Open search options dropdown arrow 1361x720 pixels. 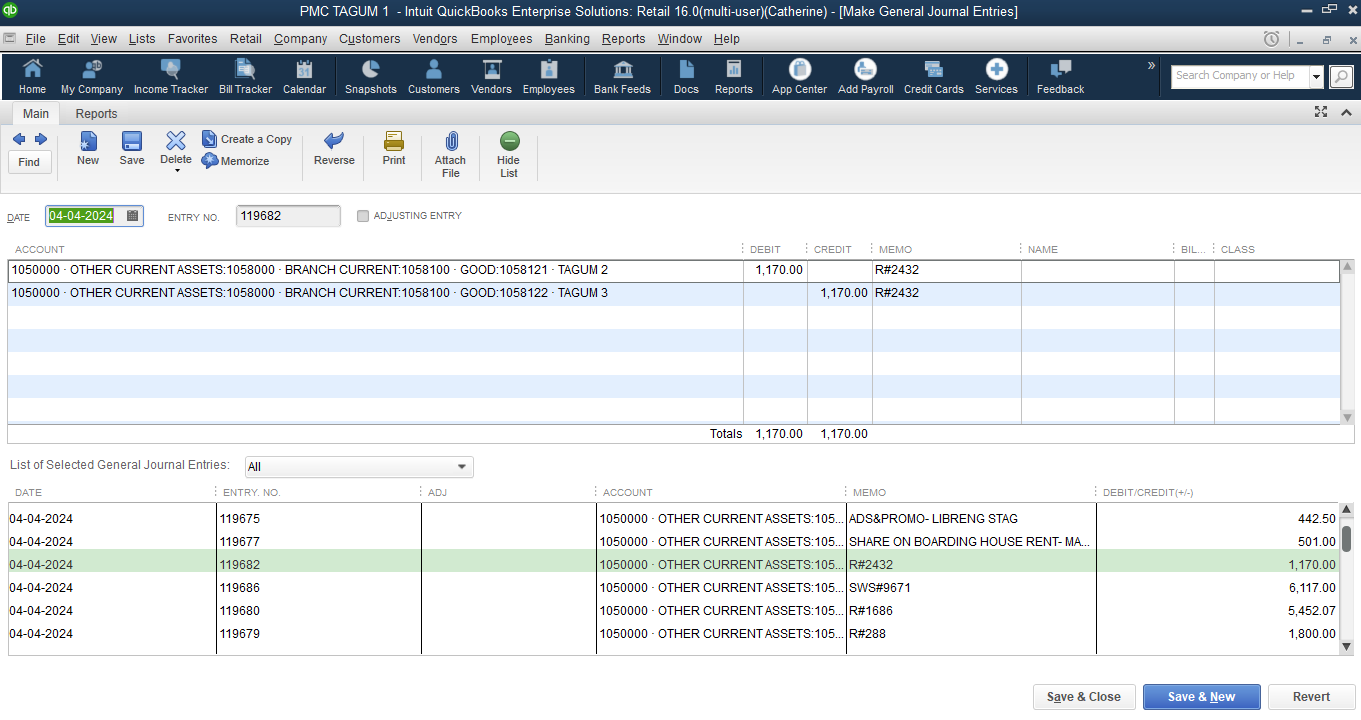[1316, 76]
